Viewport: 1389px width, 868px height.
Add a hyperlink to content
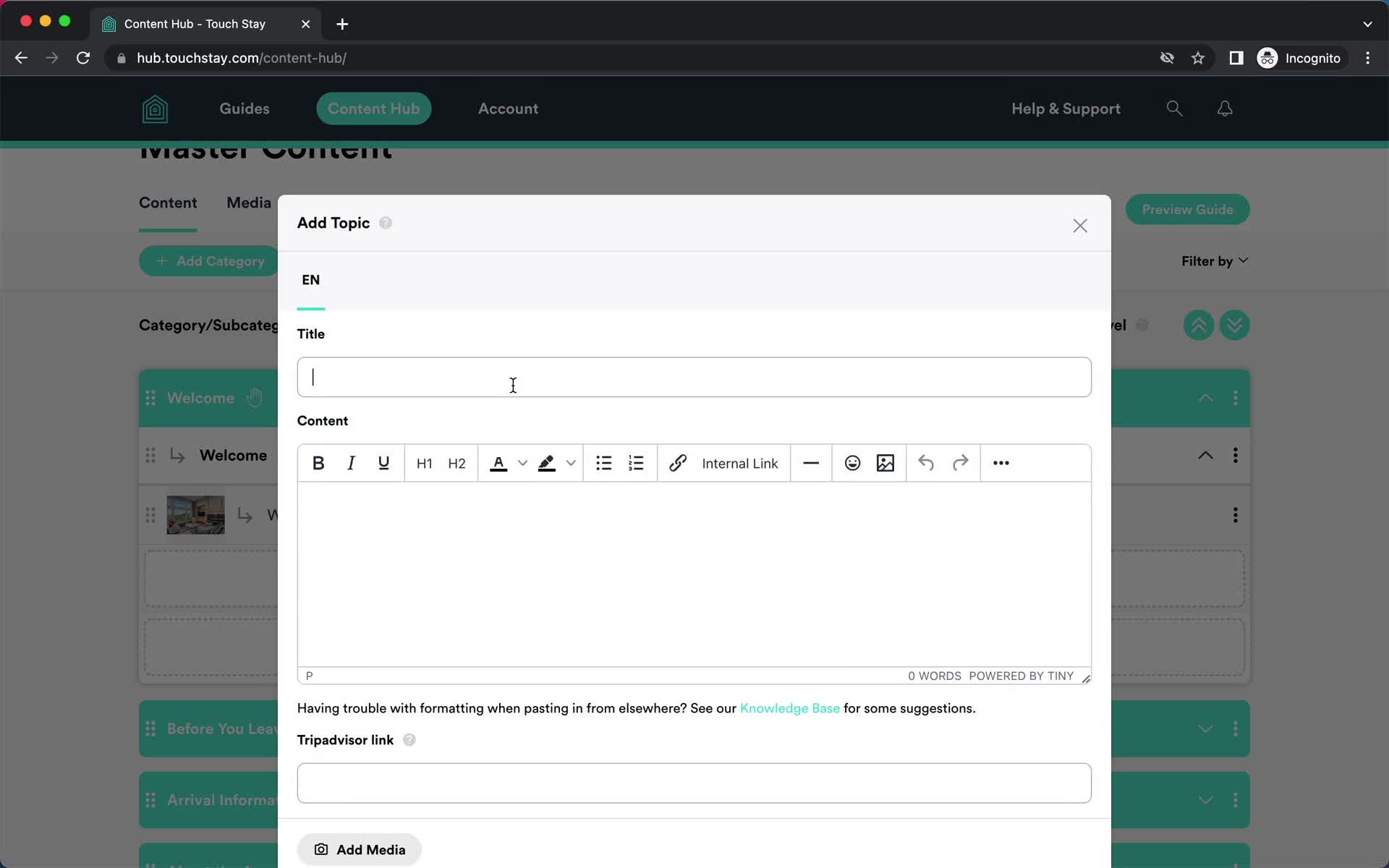click(678, 463)
